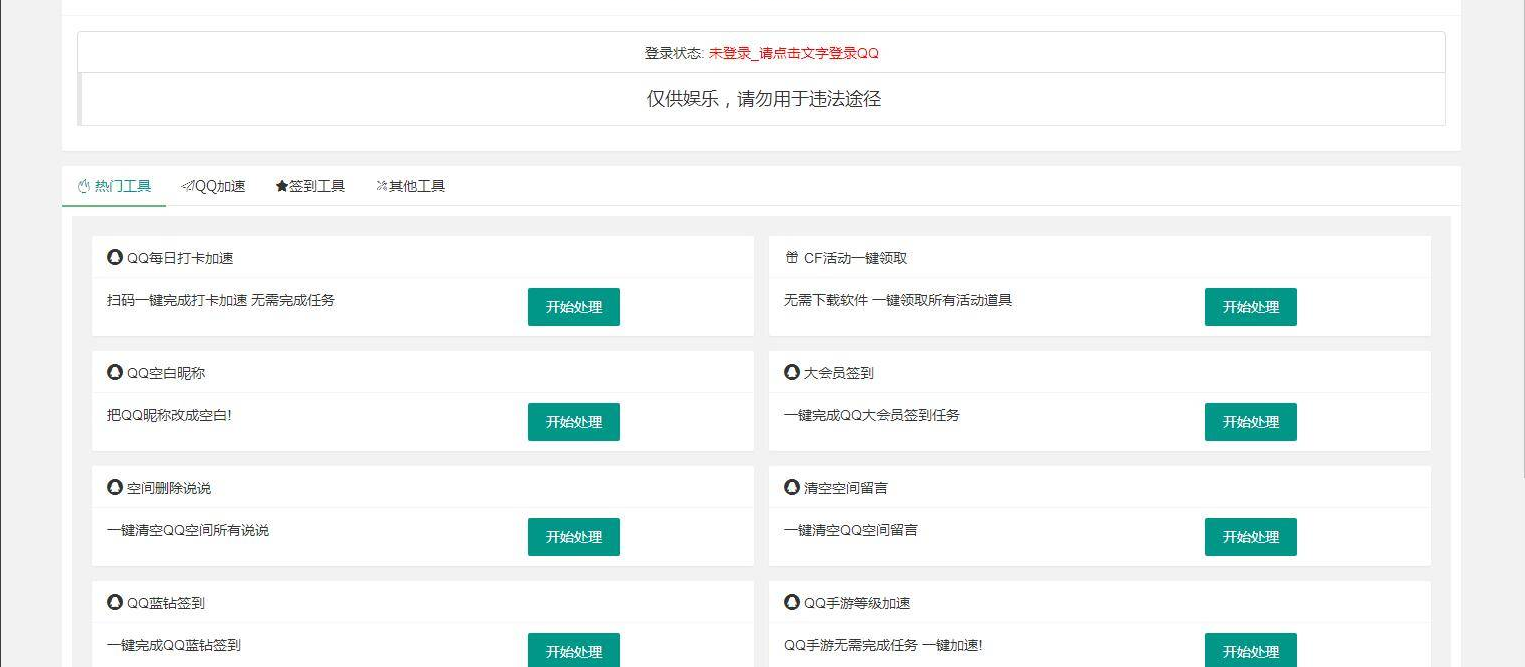Click the QQ logo beside 清空空间留言
The width and height of the screenshot is (1525, 667).
[x=791, y=487]
